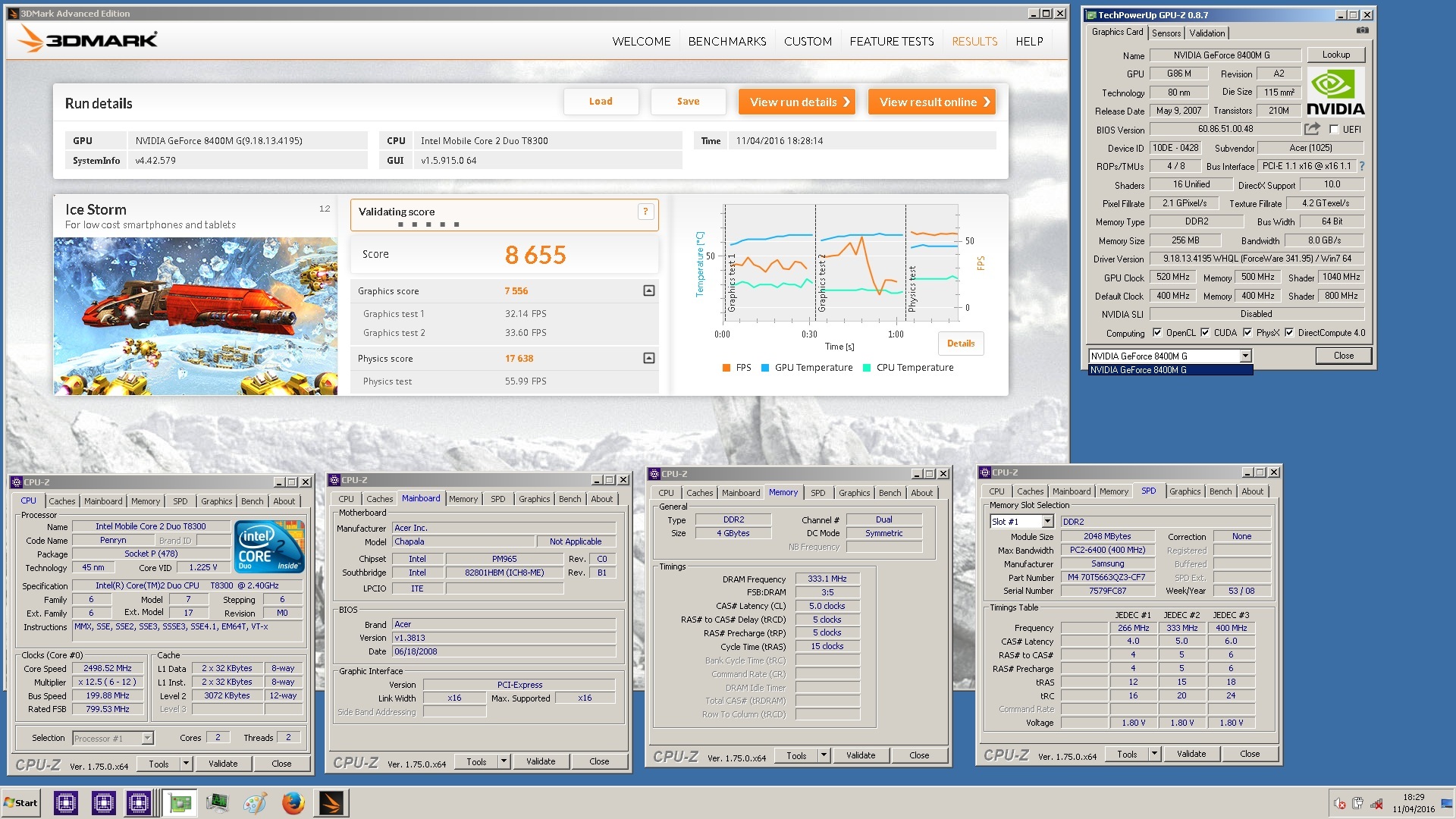Click the teal CPU Temperature legend swatch
Image resolution: width=1456 pixels, height=819 pixels.
click(867, 368)
